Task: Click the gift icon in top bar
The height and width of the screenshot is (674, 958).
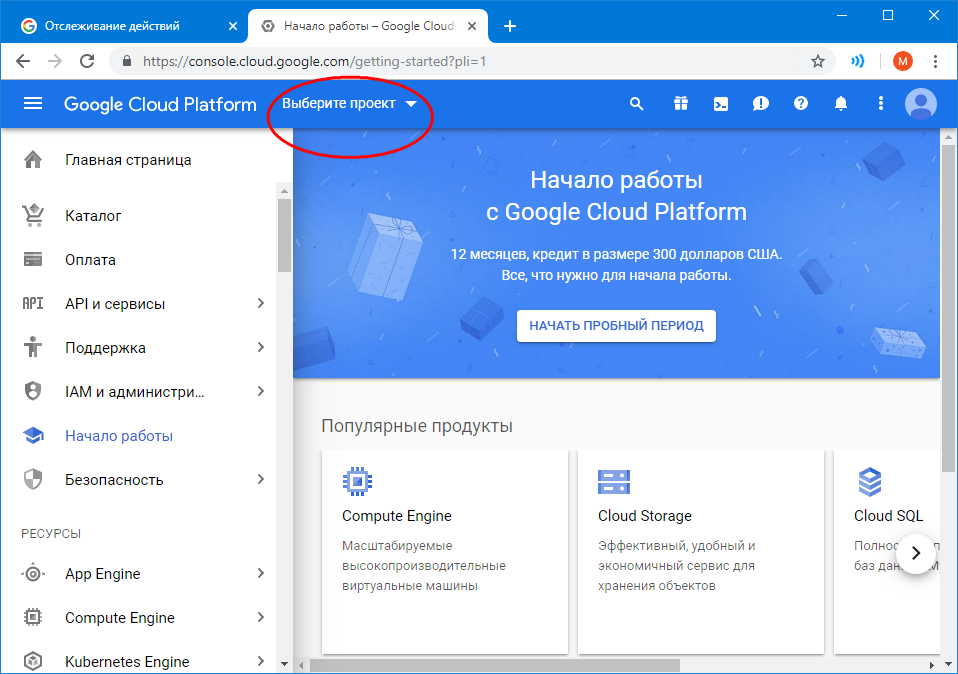Action: pyautogui.click(x=680, y=103)
